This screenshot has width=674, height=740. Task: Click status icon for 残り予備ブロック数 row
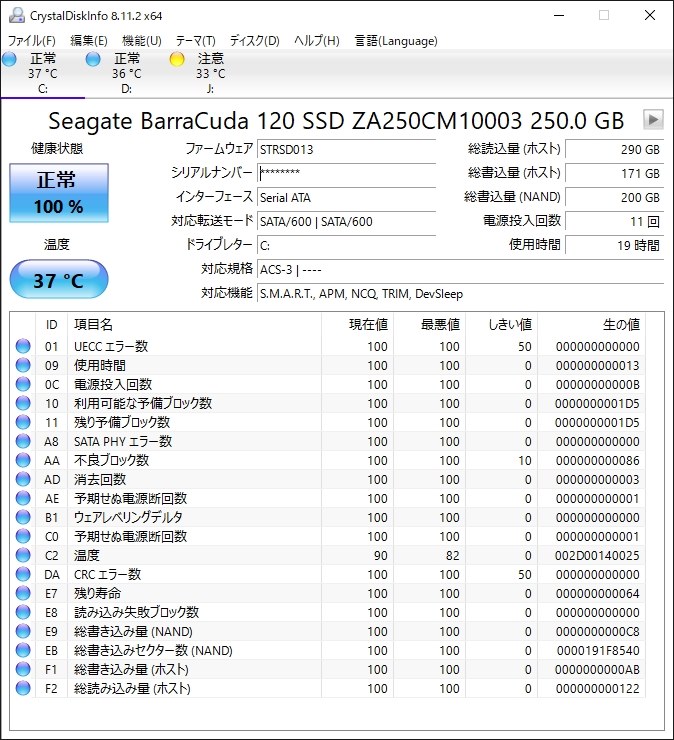tap(23, 422)
